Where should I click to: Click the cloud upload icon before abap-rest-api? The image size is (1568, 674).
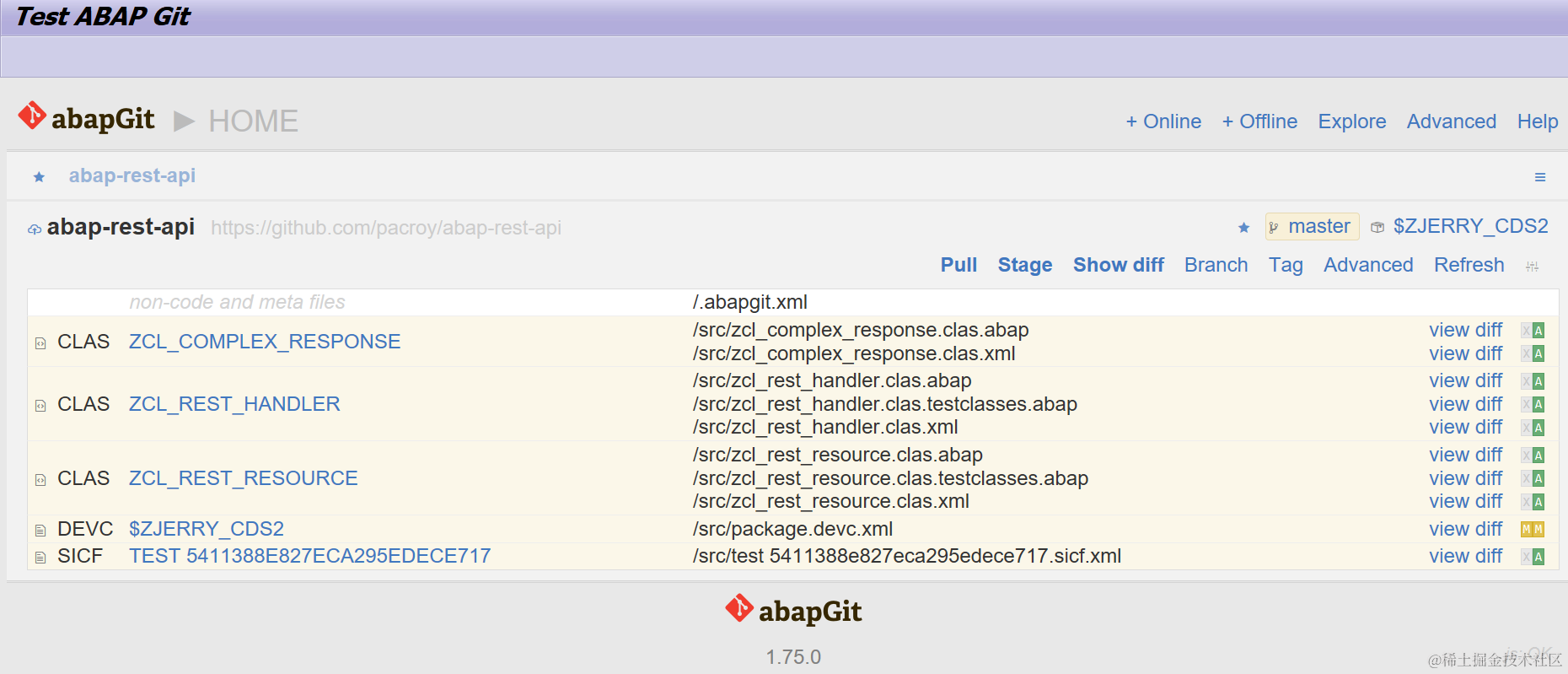pyautogui.click(x=35, y=229)
